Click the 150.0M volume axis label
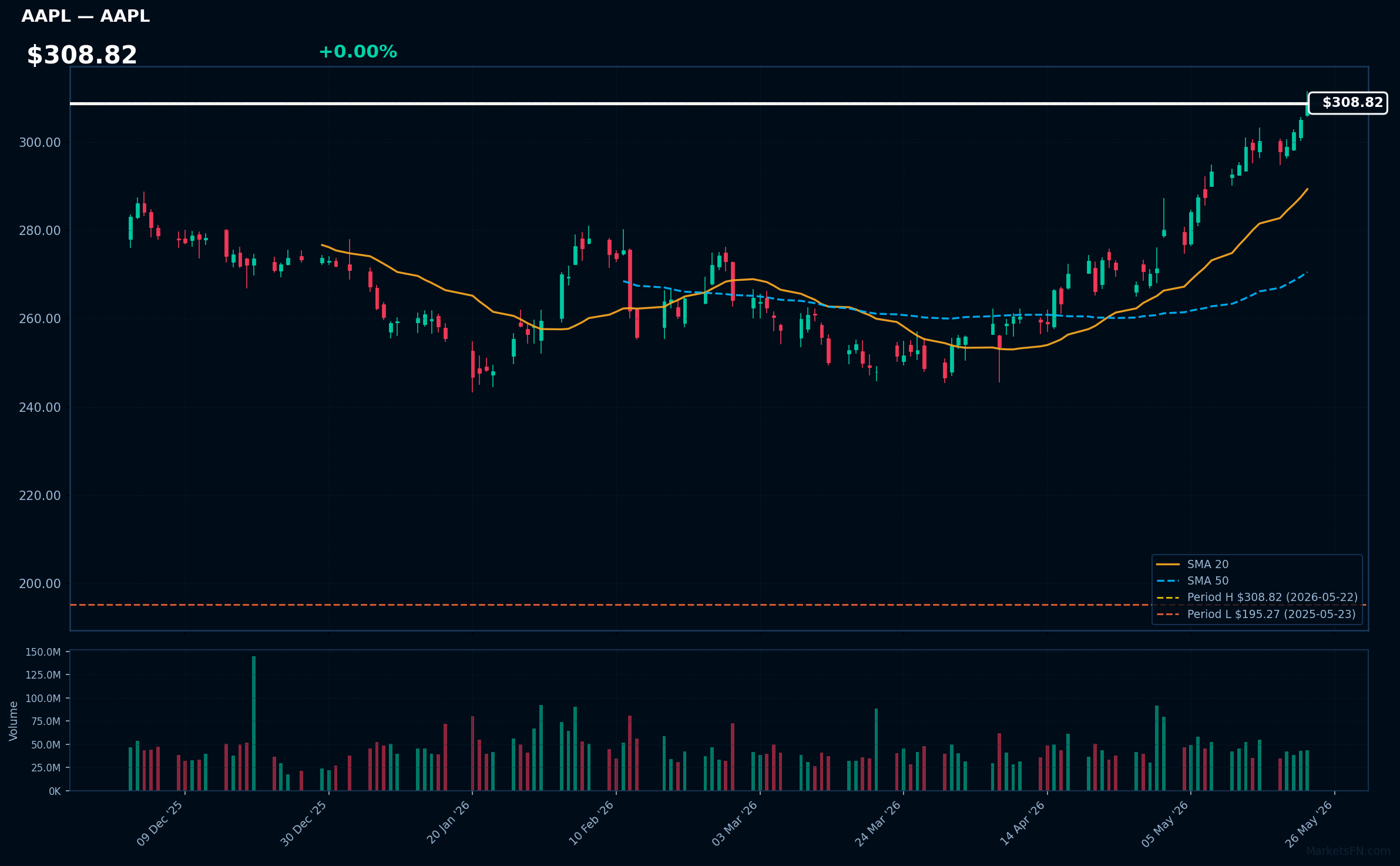1400x866 pixels. [43, 652]
